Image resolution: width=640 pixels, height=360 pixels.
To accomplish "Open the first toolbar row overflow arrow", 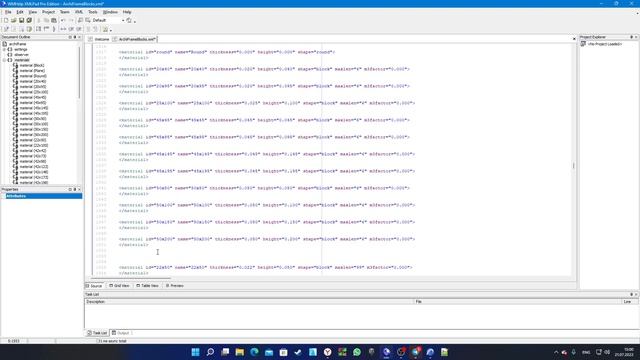I will point(135,21).
